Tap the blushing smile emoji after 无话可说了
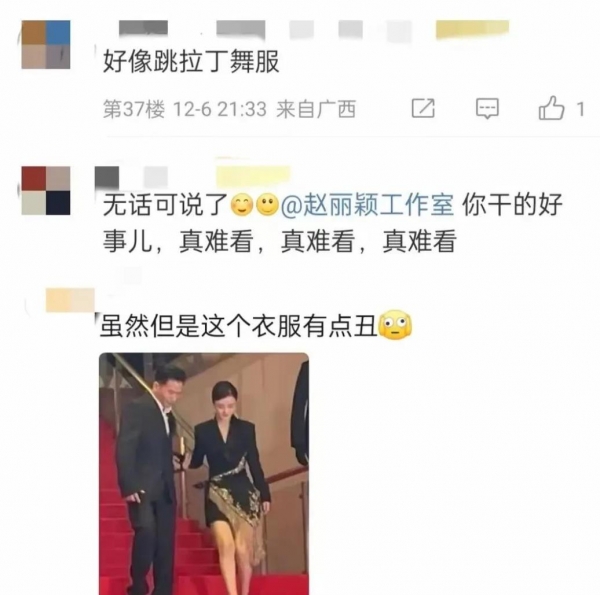This screenshot has height=595, width=600. [x=242, y=205]
